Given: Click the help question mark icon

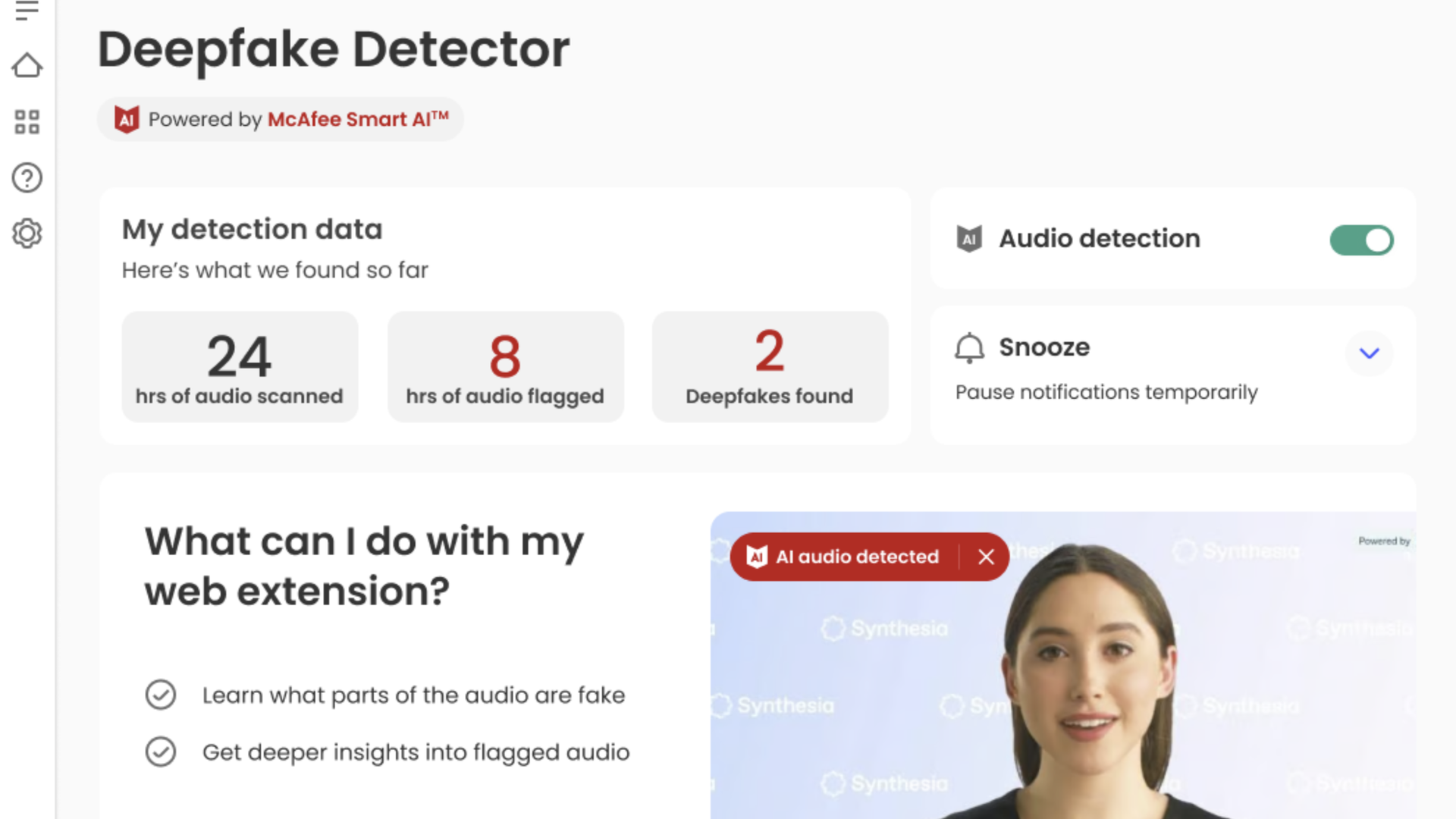Looking at the screenshot, I should 27,177.
